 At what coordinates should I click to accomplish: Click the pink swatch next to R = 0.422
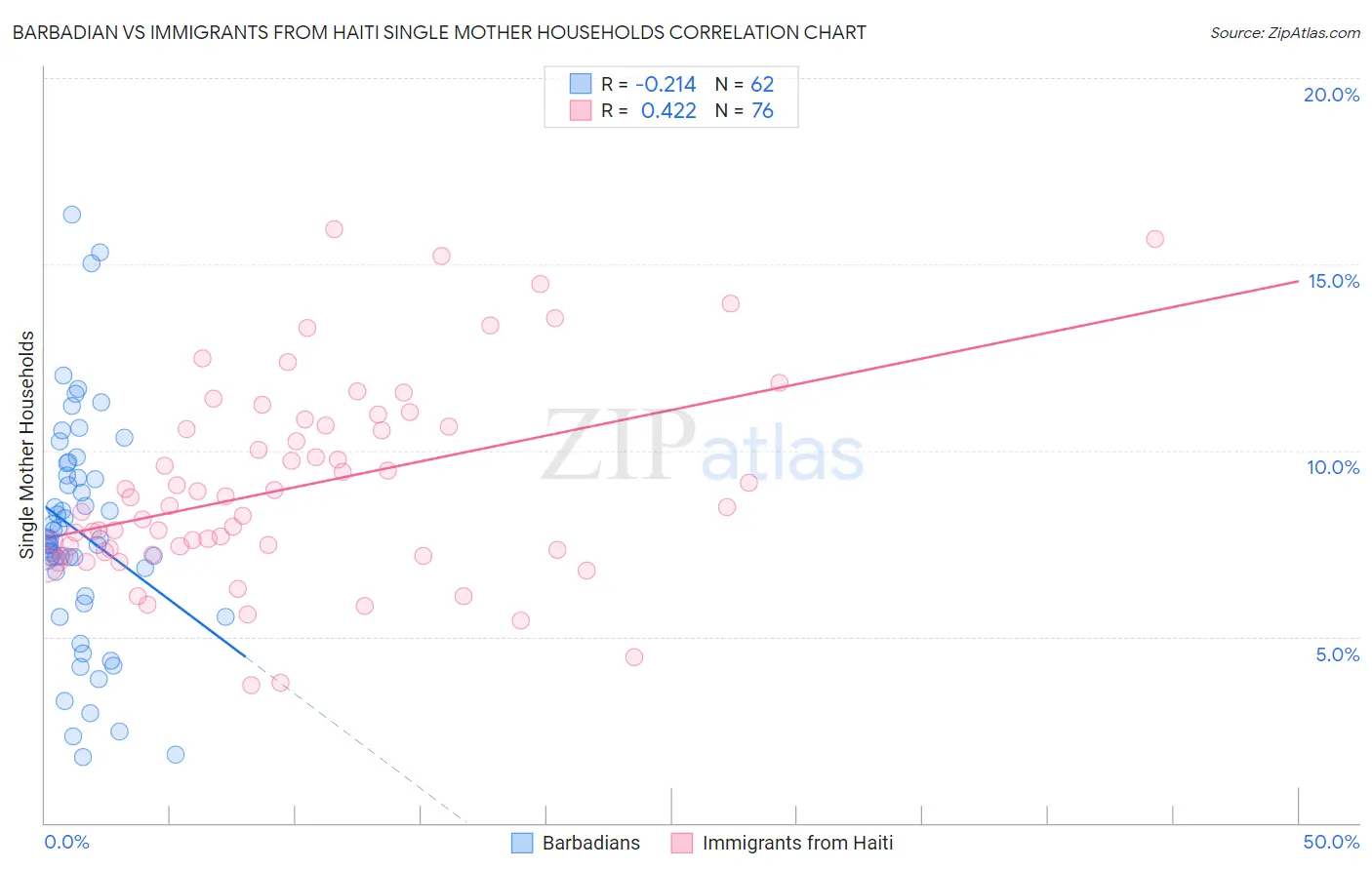[x=581, y=110]
